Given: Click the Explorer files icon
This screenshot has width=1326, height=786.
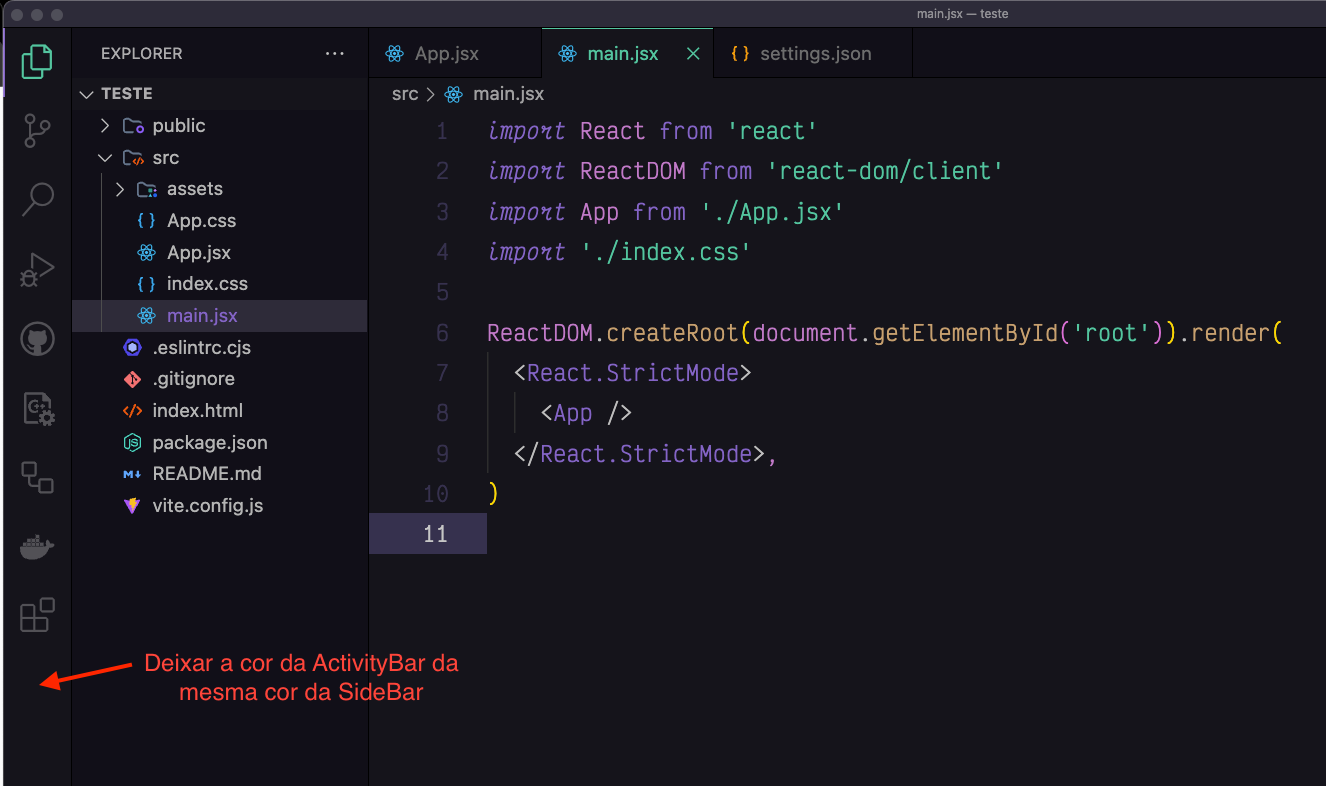Looking at the screenshot, I should (x=37, y=61).
